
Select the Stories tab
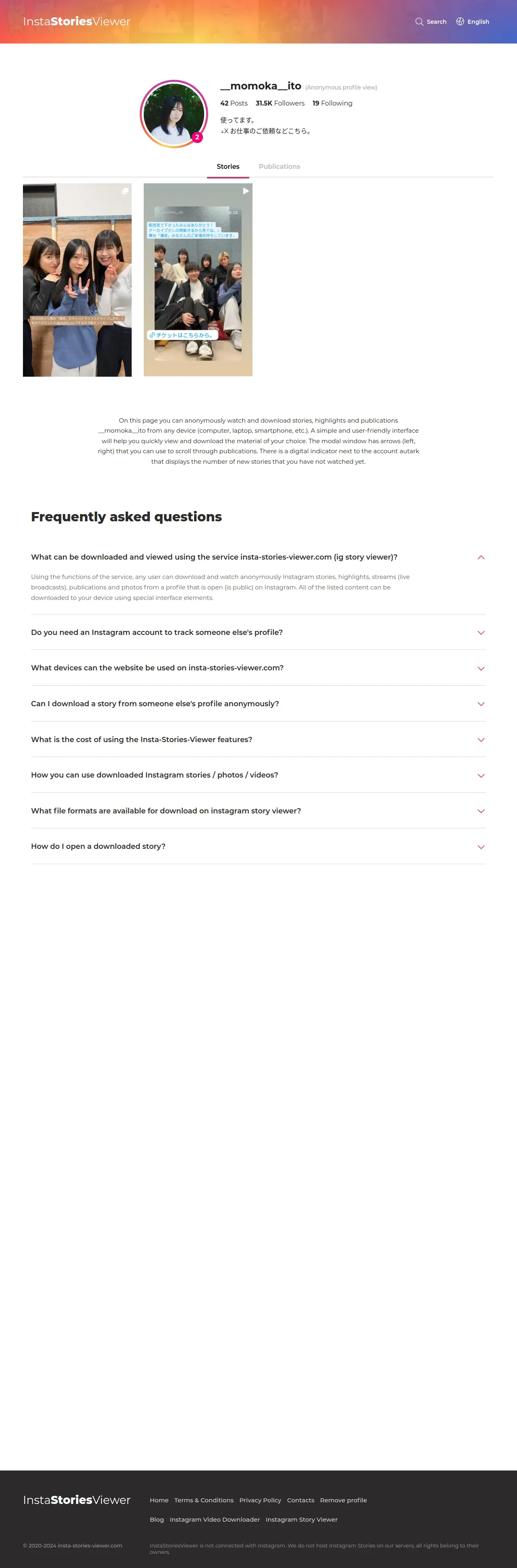point(228,167)
